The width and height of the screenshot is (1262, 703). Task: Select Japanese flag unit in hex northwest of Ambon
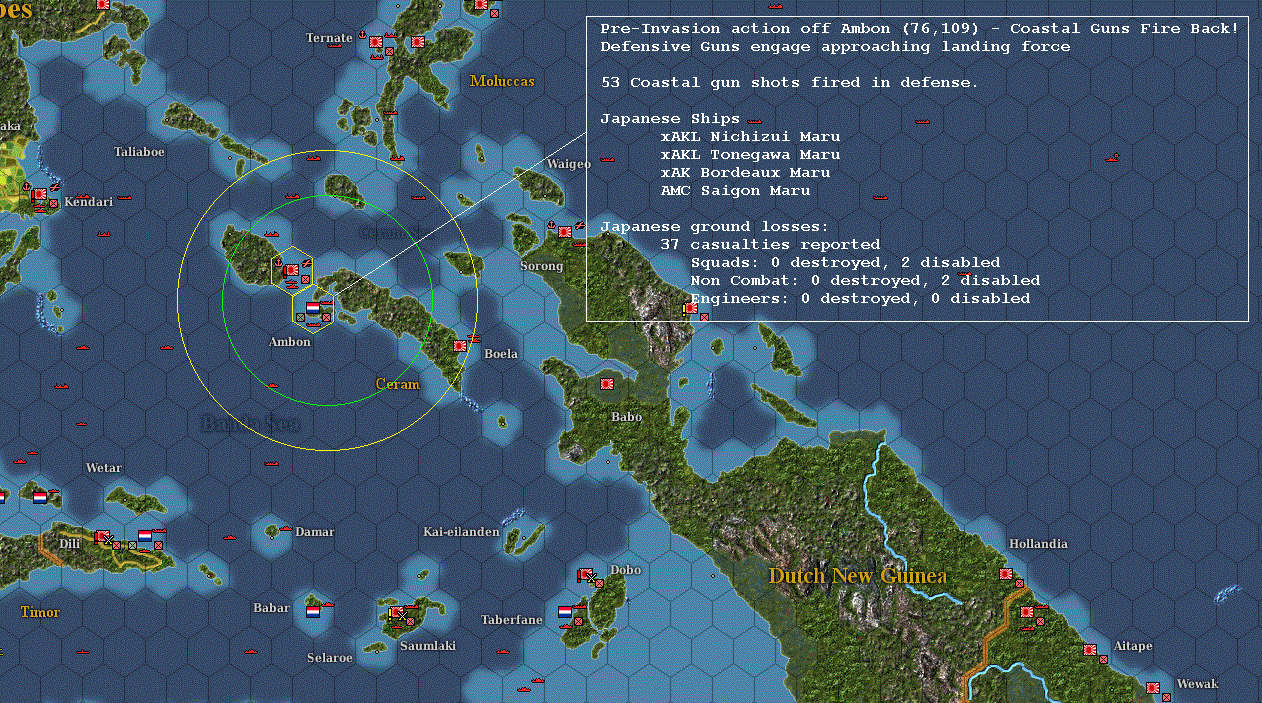(293, 270)
